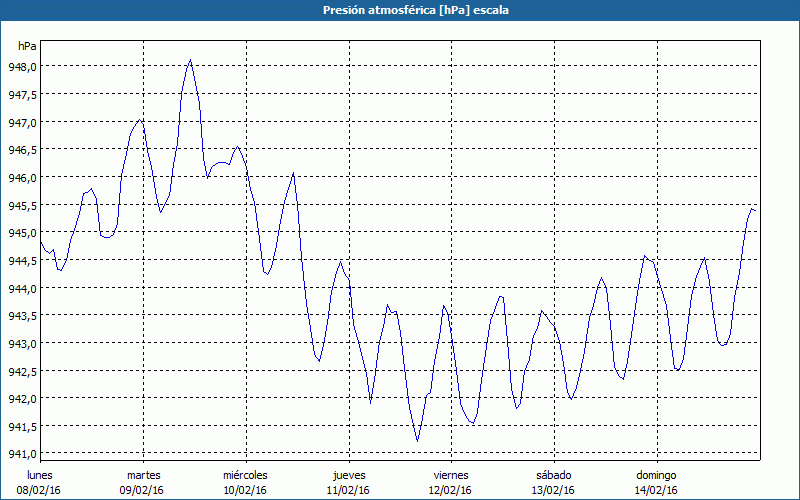Click the 'sábado' day label
Viewport: 800px width, 500px height.
[553, 474]
